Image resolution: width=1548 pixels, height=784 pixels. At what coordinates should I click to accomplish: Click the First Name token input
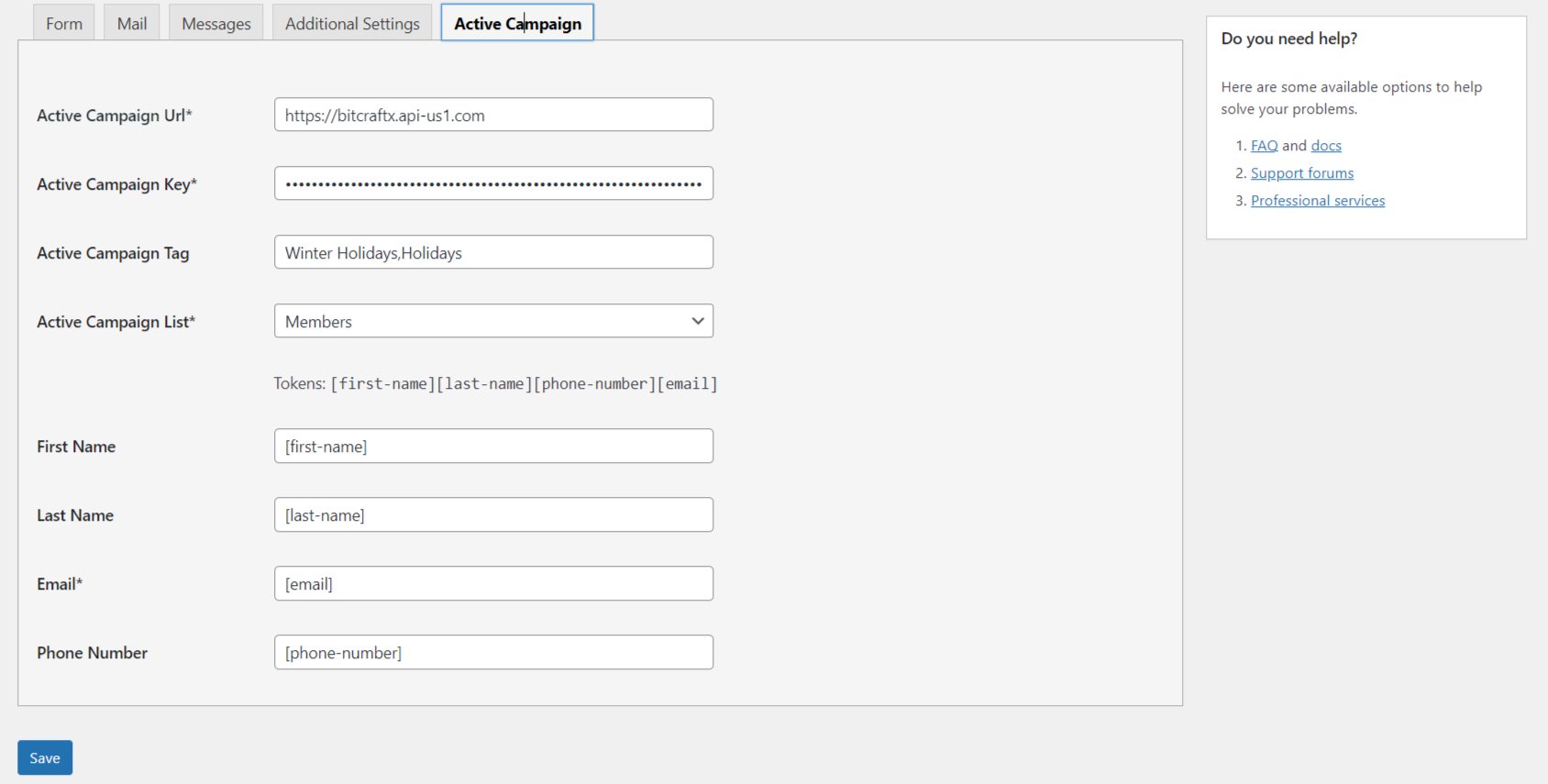coord(493,446)
